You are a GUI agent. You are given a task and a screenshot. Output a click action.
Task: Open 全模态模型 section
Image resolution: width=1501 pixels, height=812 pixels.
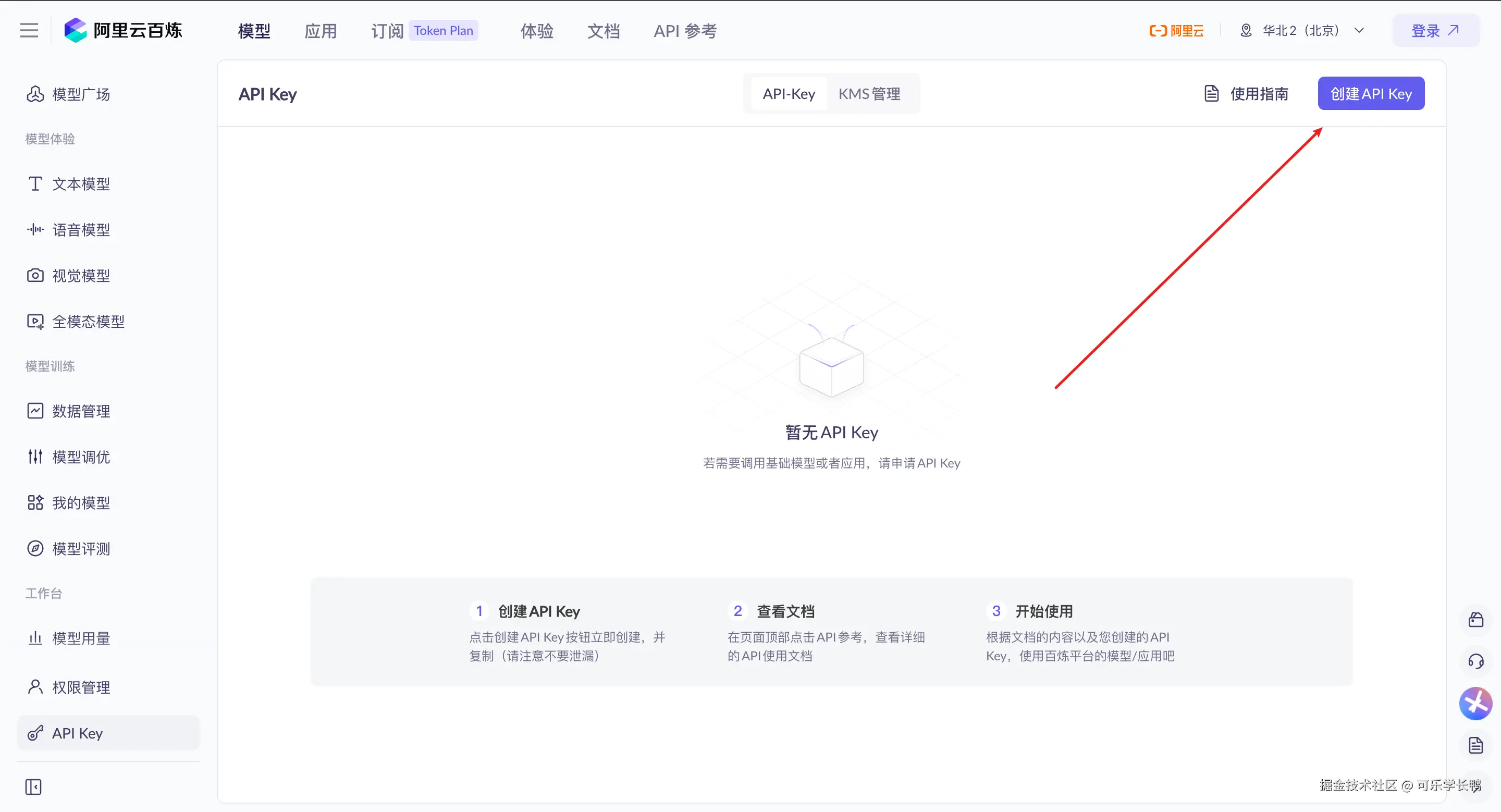(x=89, y=321)
